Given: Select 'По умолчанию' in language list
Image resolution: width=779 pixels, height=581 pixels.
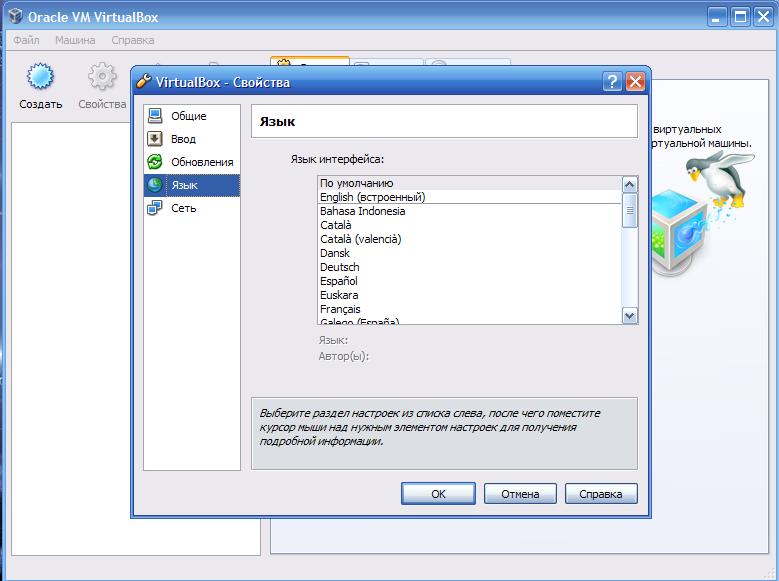Looking at the screenshot, I should coord(469,183).
